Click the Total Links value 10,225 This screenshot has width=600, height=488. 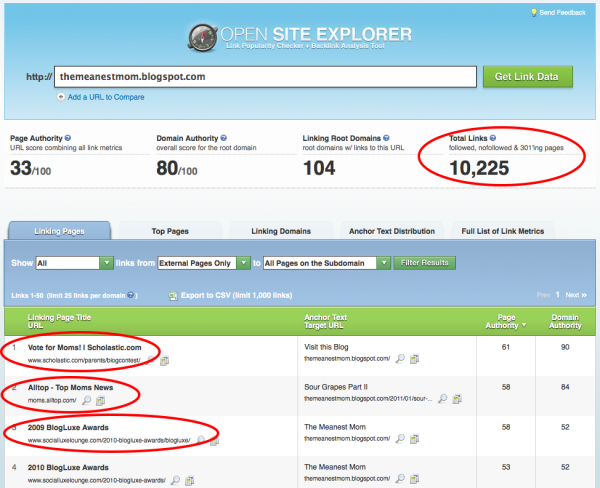tap(479, 168)
